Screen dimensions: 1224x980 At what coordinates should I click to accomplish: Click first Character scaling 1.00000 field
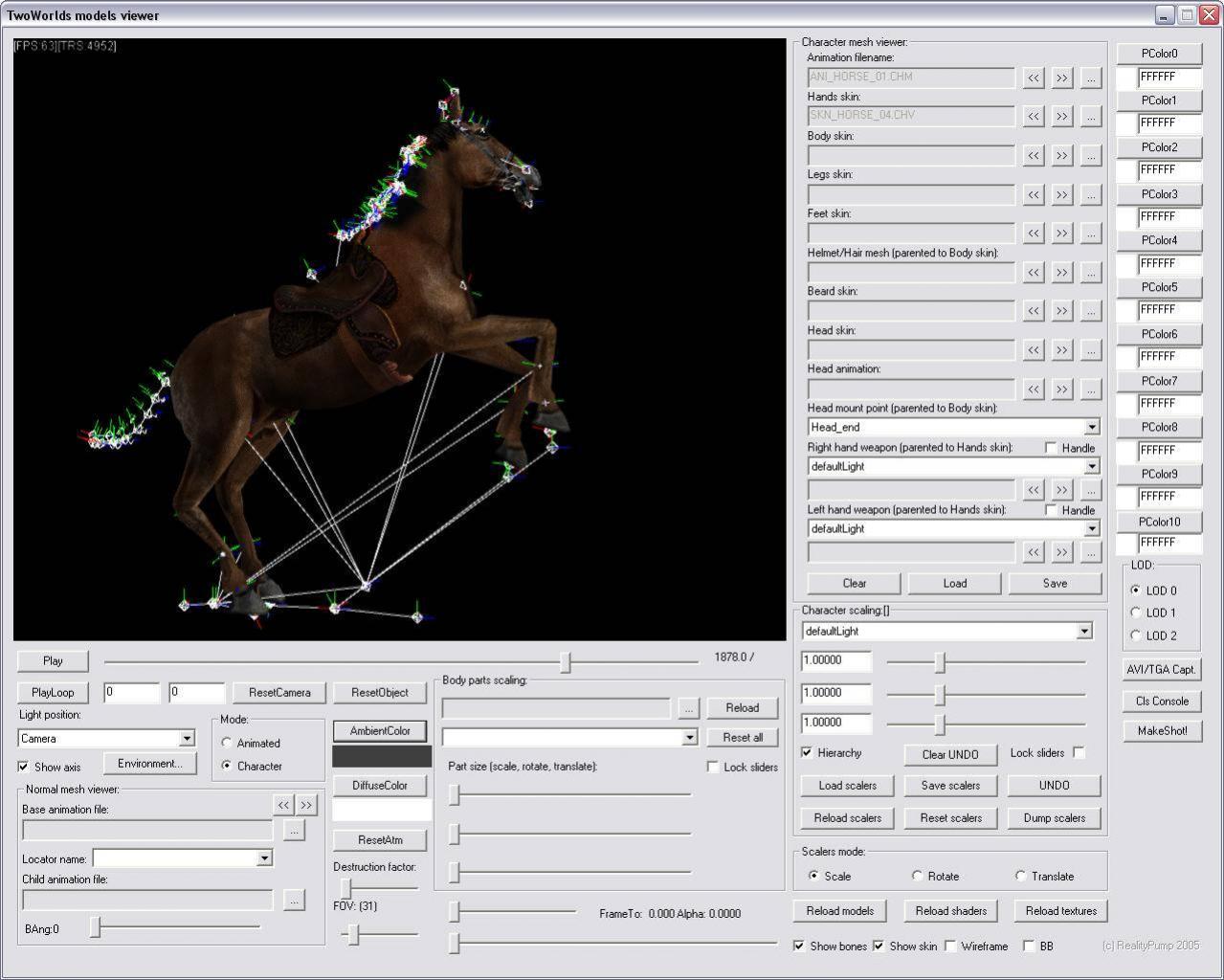pos(836,661)
